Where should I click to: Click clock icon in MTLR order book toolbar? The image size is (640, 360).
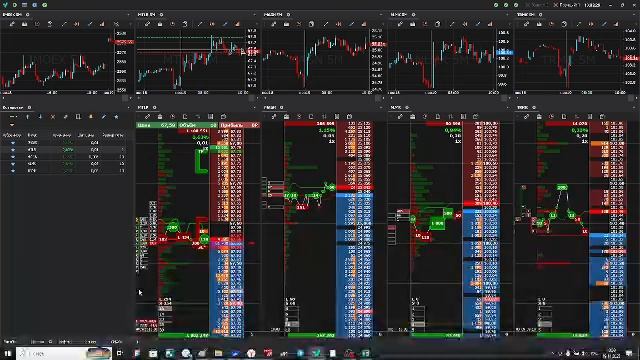[x=172, y=117]
